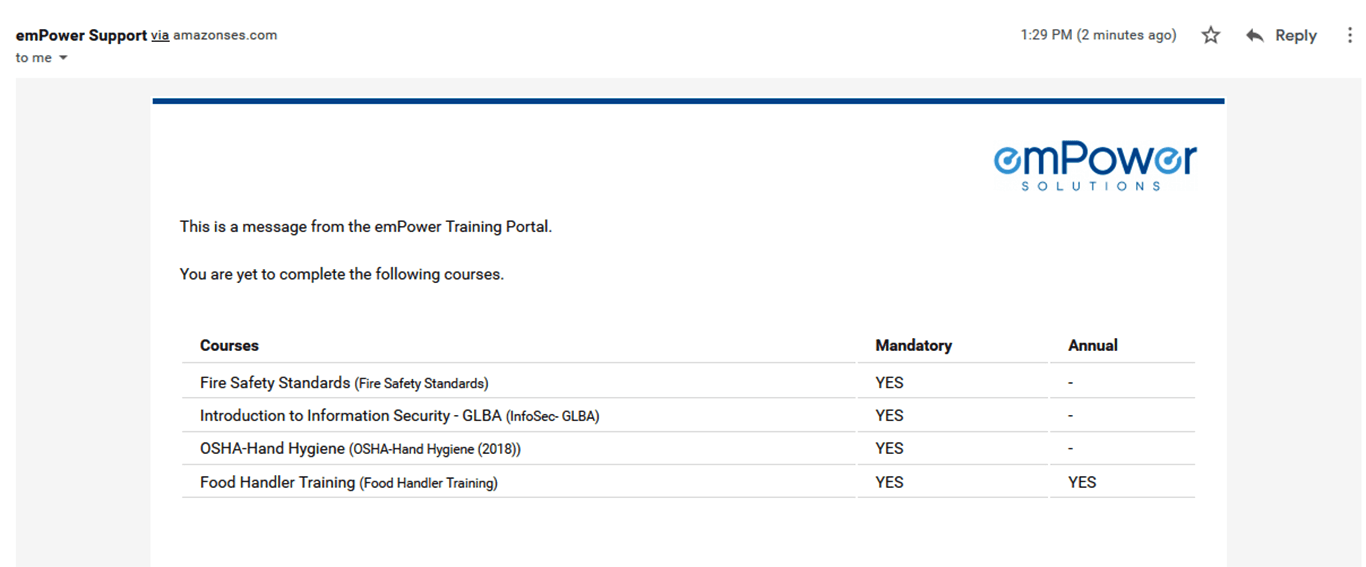
Task: Click the emPower Solutions logo
Action: tap(1095, 166)
